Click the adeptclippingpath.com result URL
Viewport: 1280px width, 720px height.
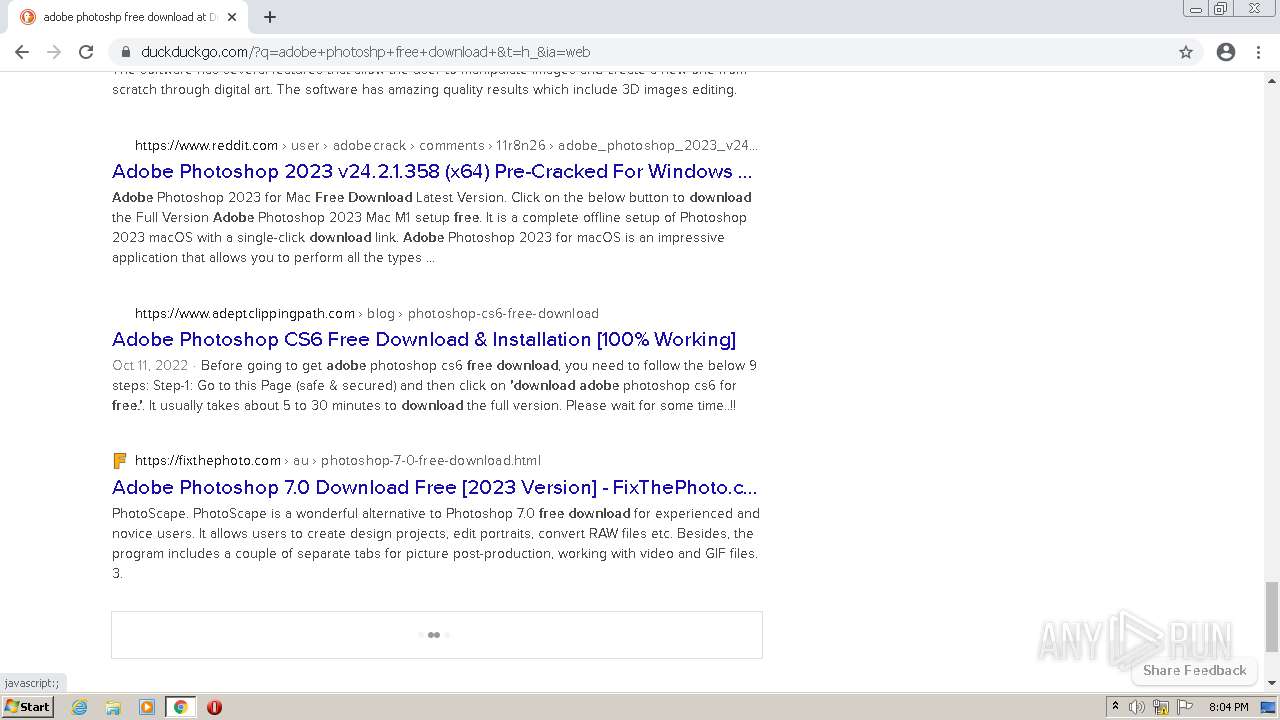click(367, 313)
